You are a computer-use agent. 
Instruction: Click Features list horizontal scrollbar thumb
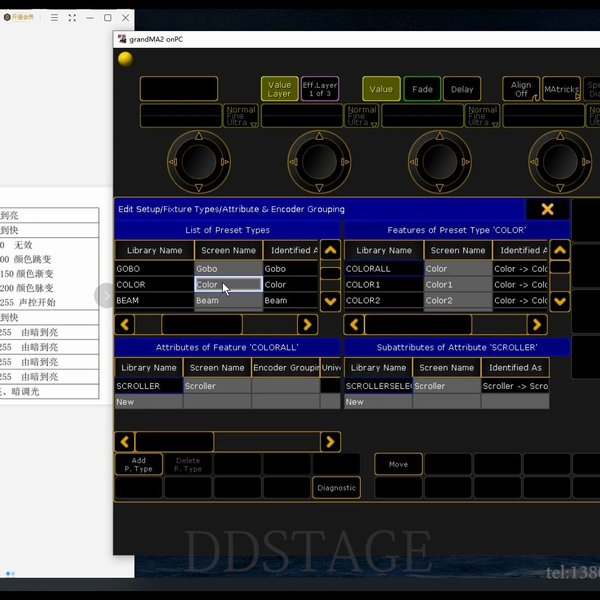click(418, 324)
